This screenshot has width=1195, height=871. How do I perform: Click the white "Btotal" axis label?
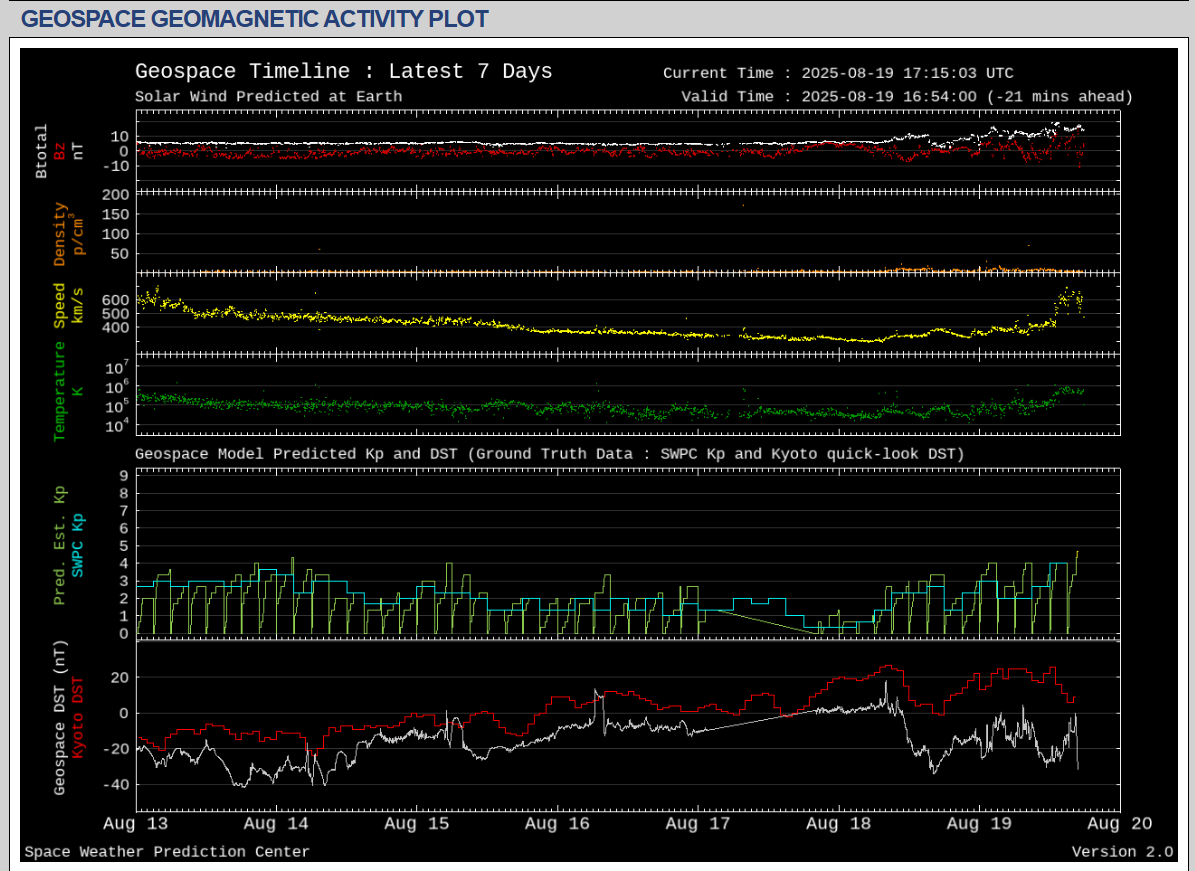pyautogui.click(x=41, y=152)
